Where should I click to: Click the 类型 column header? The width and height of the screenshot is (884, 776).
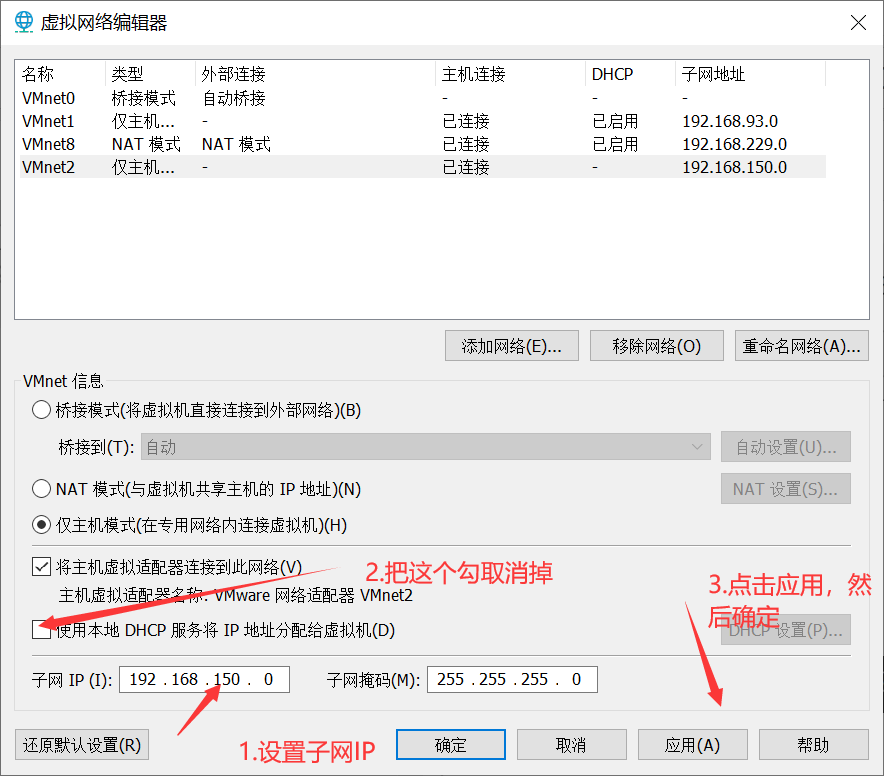(150, 74)
